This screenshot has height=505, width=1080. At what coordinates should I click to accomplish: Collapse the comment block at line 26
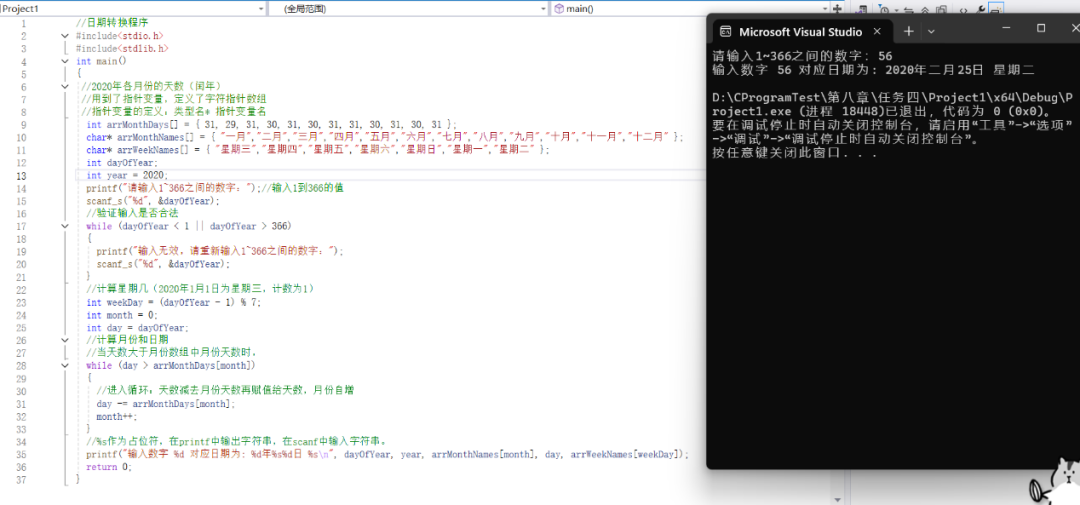pyautogui.click(x=65, y=340)
